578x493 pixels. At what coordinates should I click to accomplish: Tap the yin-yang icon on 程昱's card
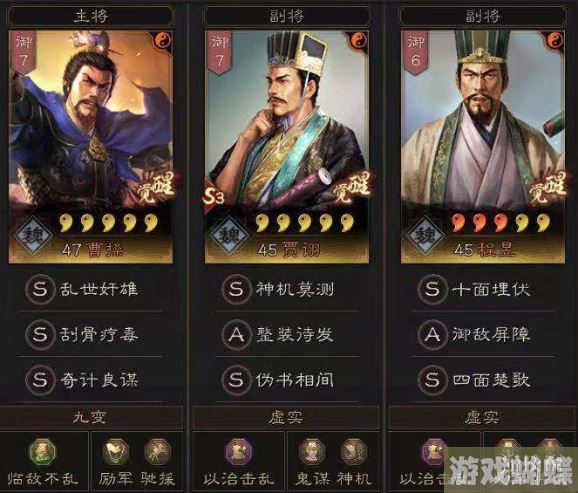click(554, 40)
